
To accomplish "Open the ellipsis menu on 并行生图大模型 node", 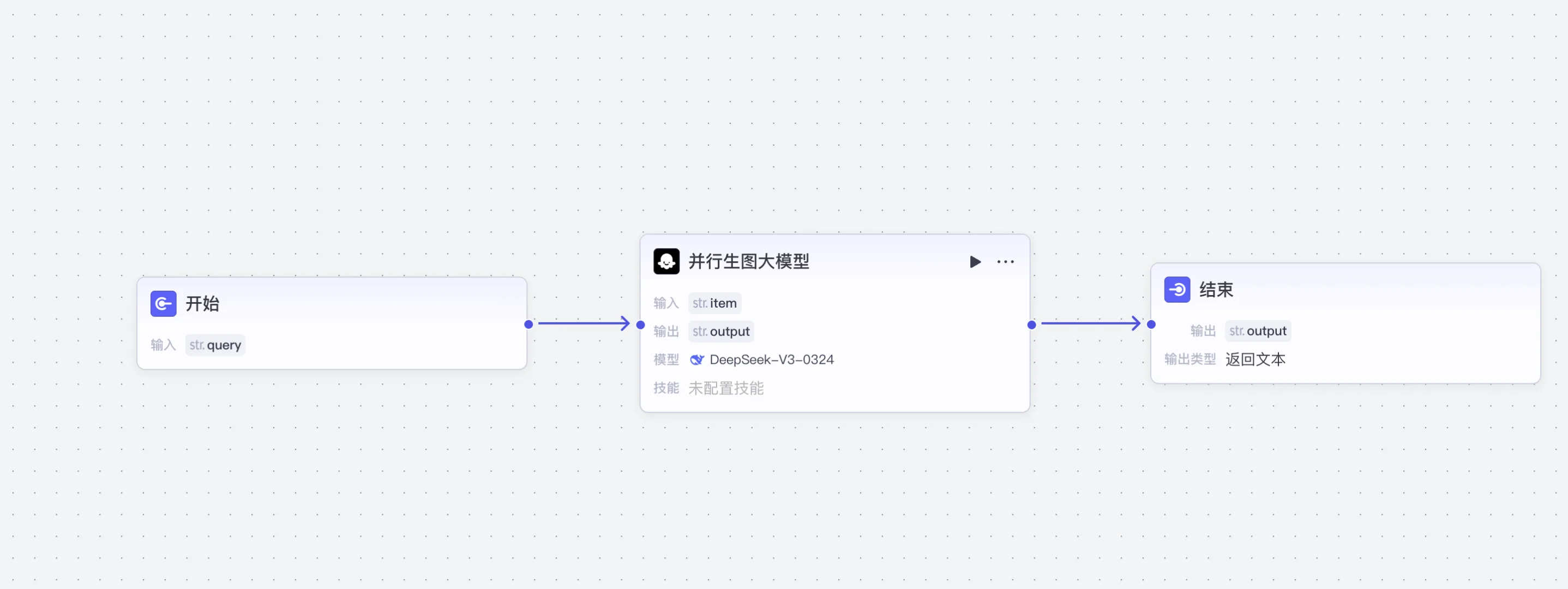I will click(x=1005, y=262).
